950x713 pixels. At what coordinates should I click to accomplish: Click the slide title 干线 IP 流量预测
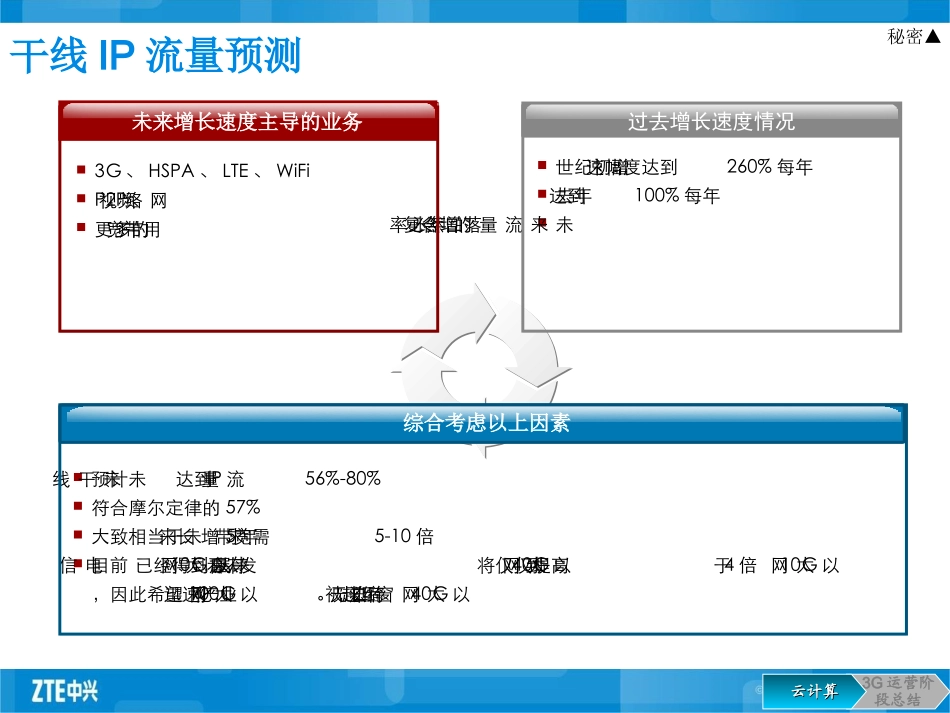pyautogui.click(x=156, y=55)
